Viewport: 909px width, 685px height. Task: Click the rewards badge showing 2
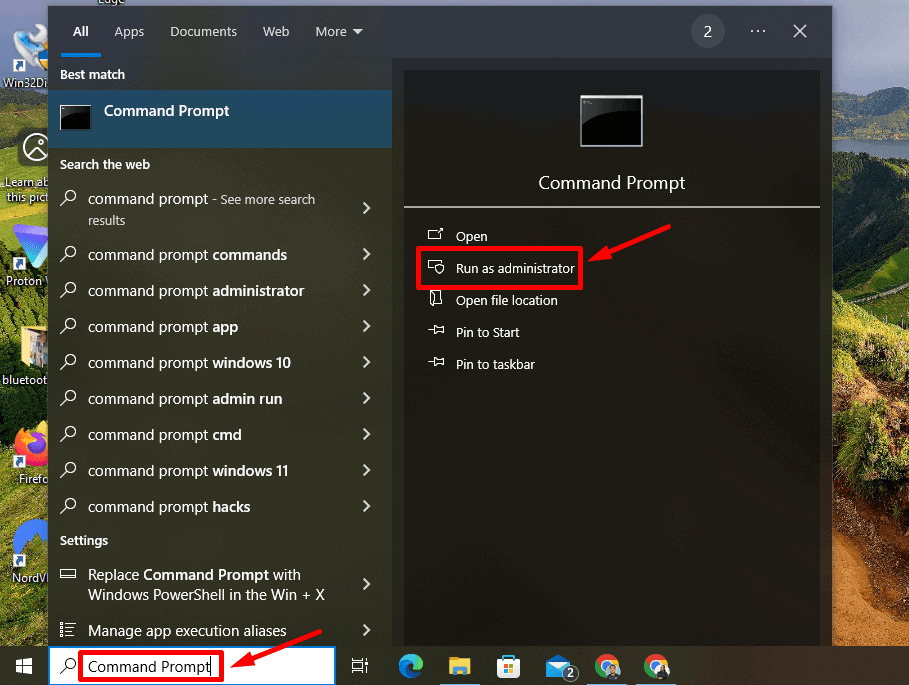707,31
